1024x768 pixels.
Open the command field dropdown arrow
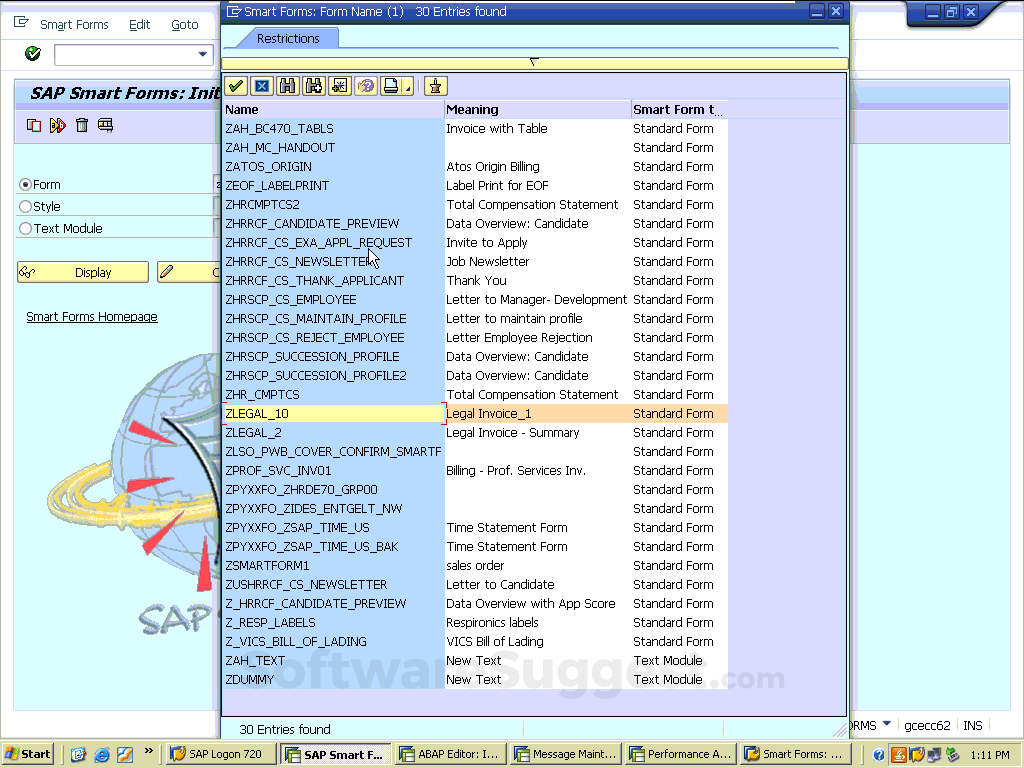click(x=204, y=54)
